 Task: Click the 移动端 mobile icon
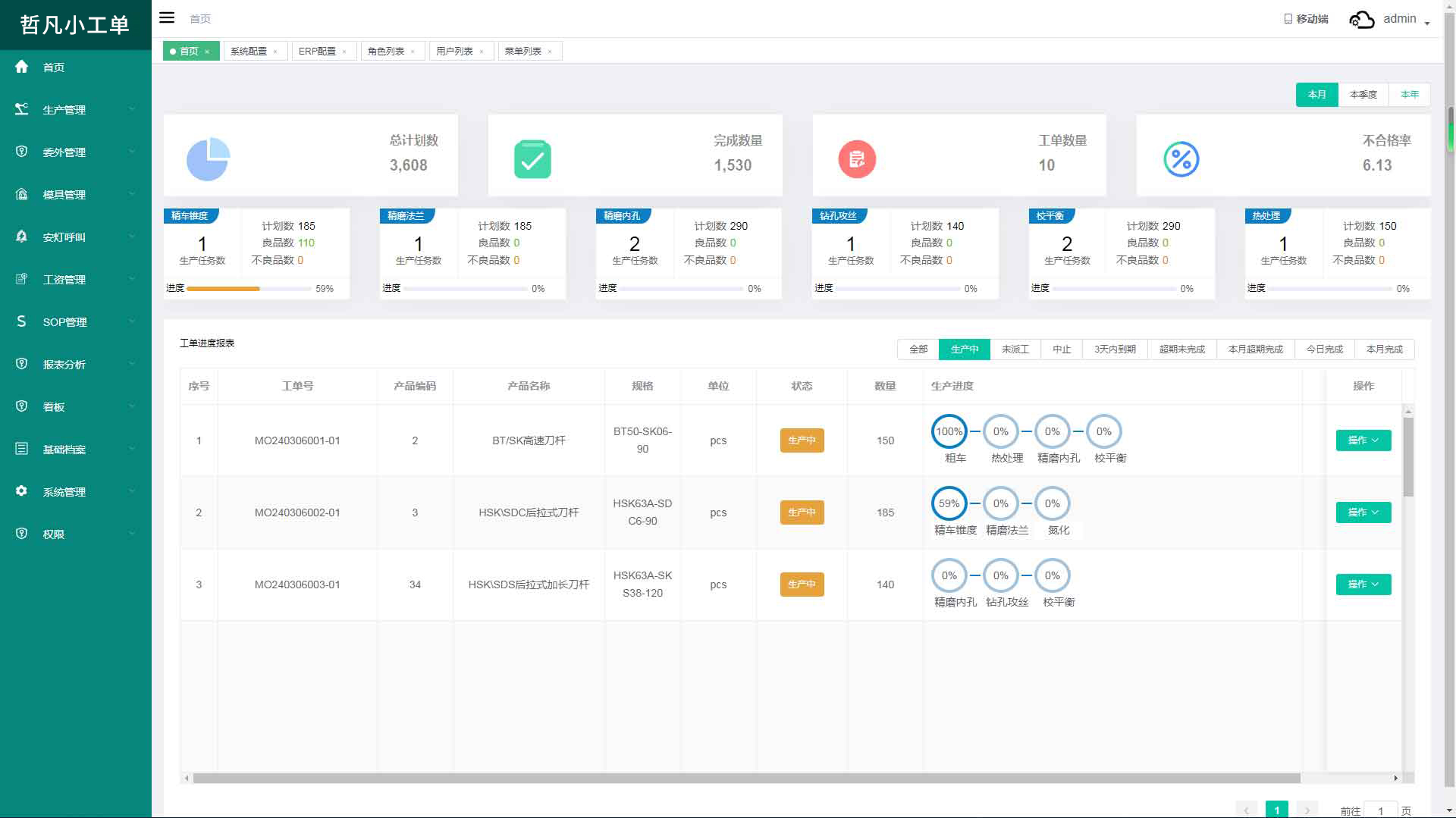click(1288, 19)
